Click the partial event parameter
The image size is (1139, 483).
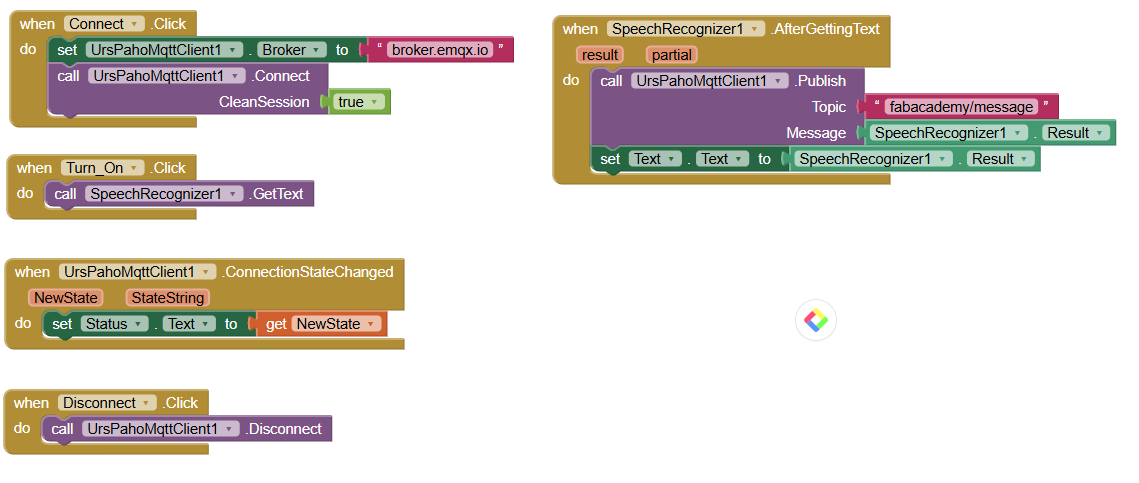672,54
